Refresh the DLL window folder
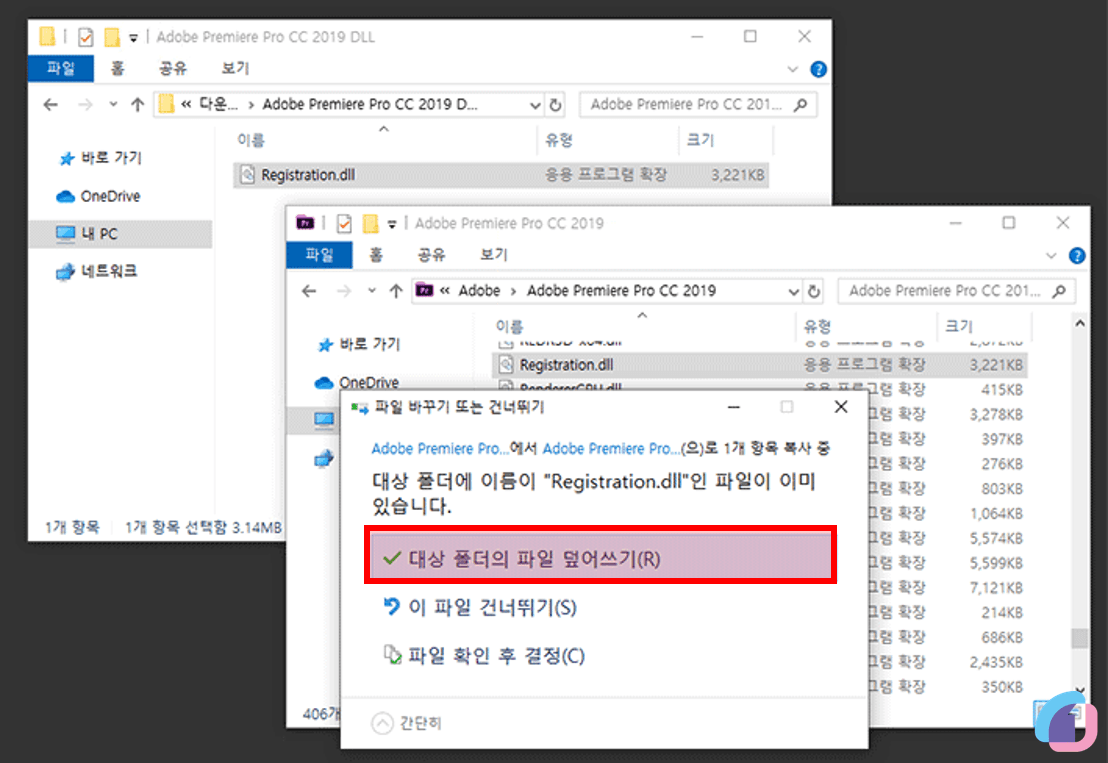Image resolution: width=1108 pixels, height=763 pixels. [555, 105]
